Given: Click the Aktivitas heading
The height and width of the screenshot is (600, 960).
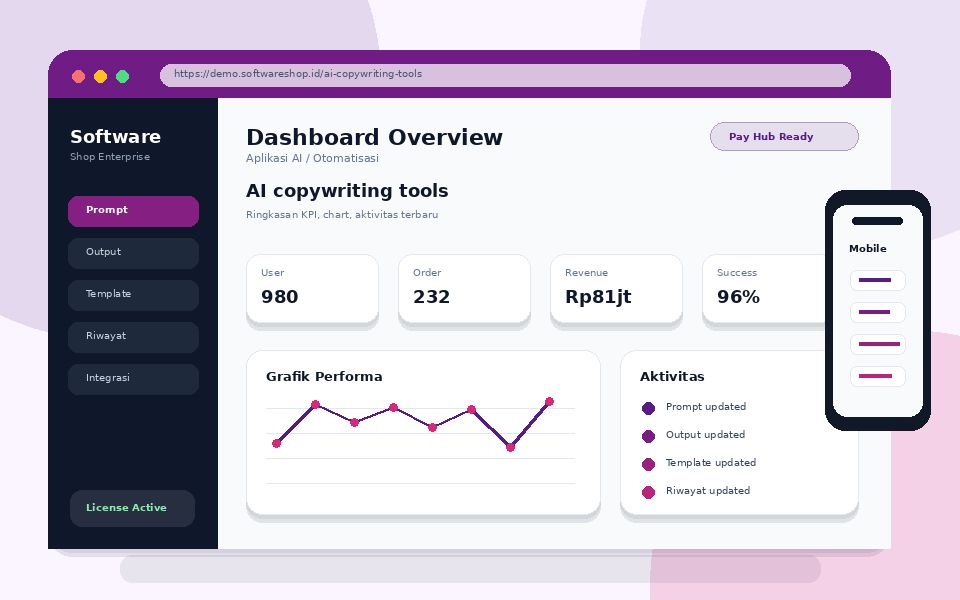Looking at the screenshot, I should (x=672, y=377).
